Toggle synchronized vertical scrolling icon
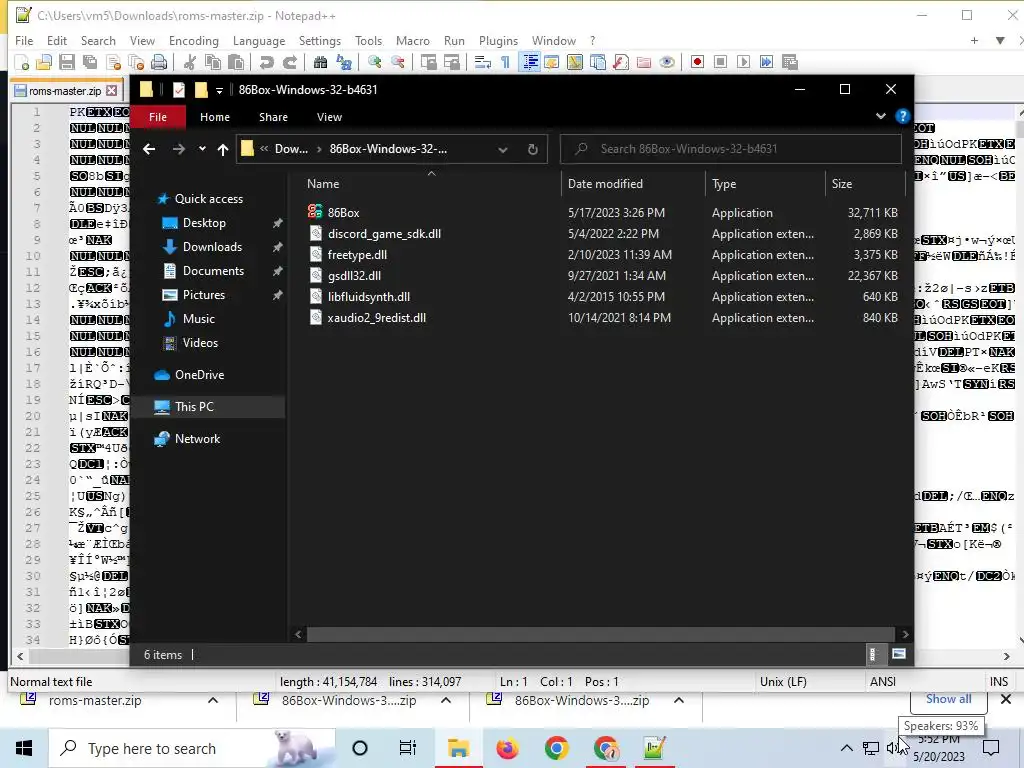The width and height of the screenshot is (1024, 768). tap(428, 62)
